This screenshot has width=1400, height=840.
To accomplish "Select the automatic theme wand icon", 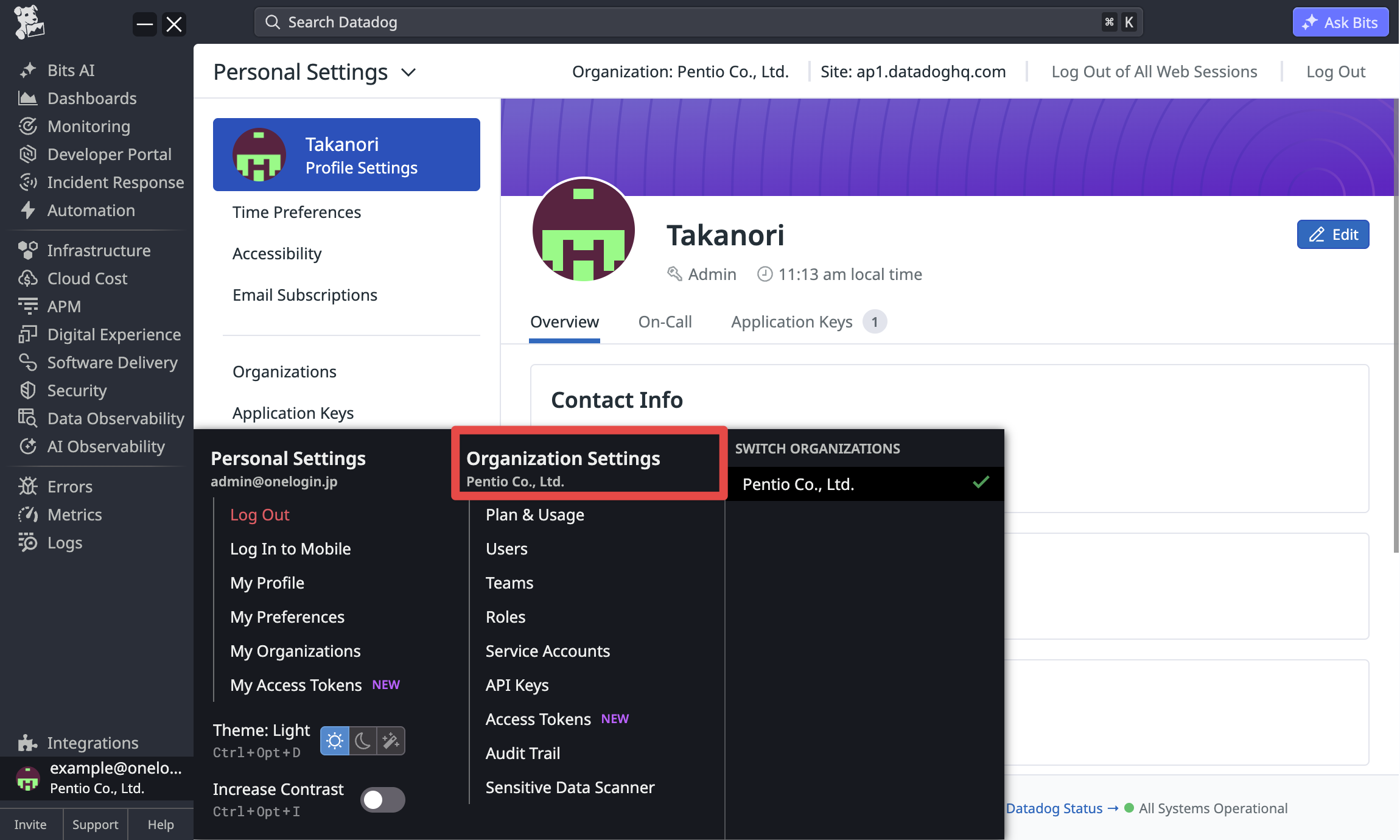I will pyautogui.click(x=391, y=741).
